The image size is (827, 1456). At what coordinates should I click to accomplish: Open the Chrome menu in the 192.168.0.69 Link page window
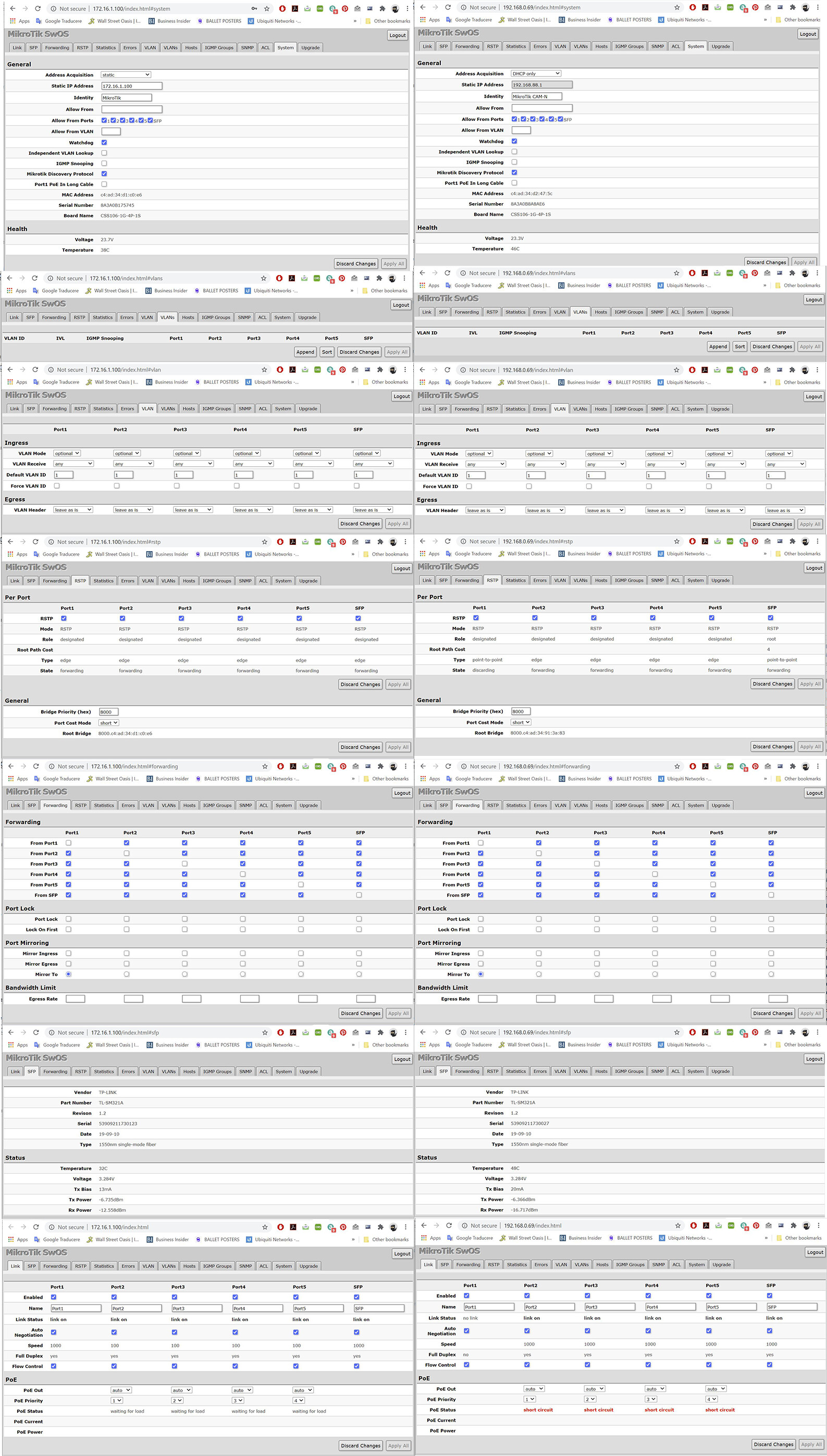819,1226
